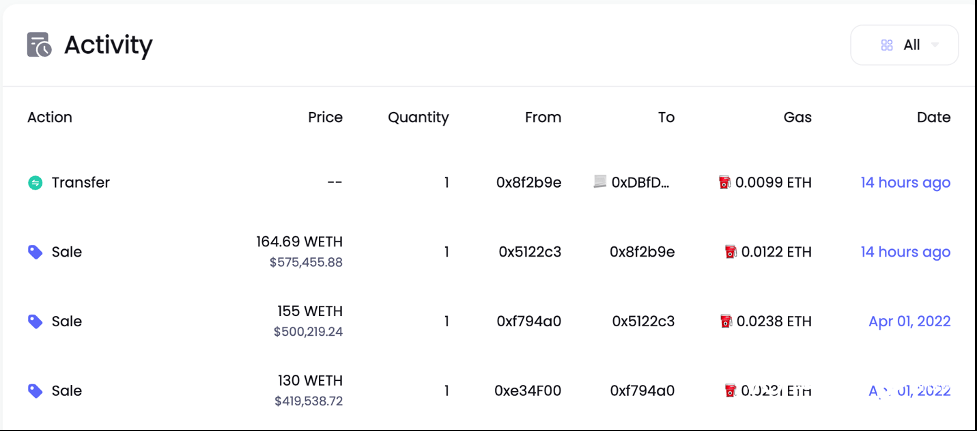
Task: Click the Price column header
Action: [x=325, y=117]
